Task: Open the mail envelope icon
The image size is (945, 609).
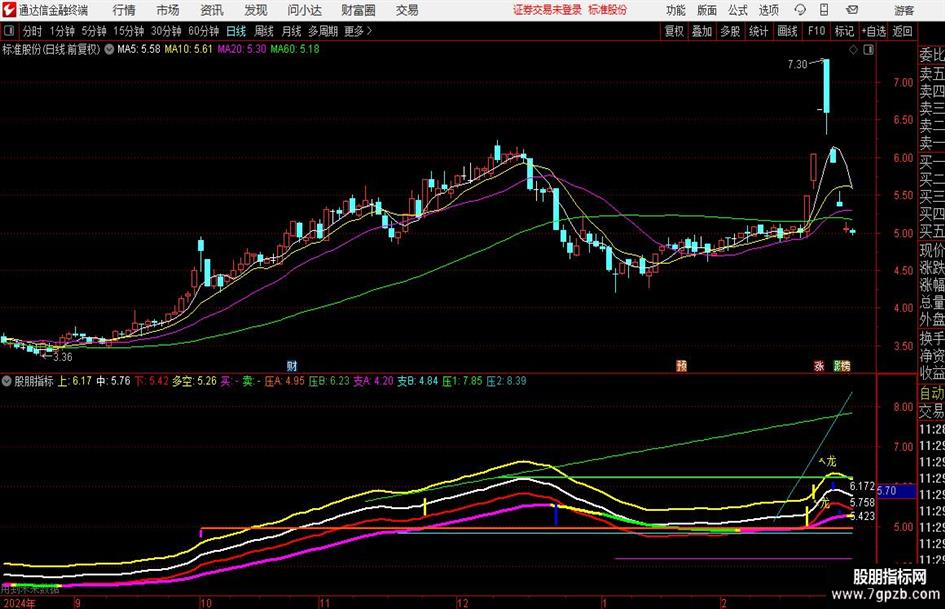Action: (x=852, y=10)
